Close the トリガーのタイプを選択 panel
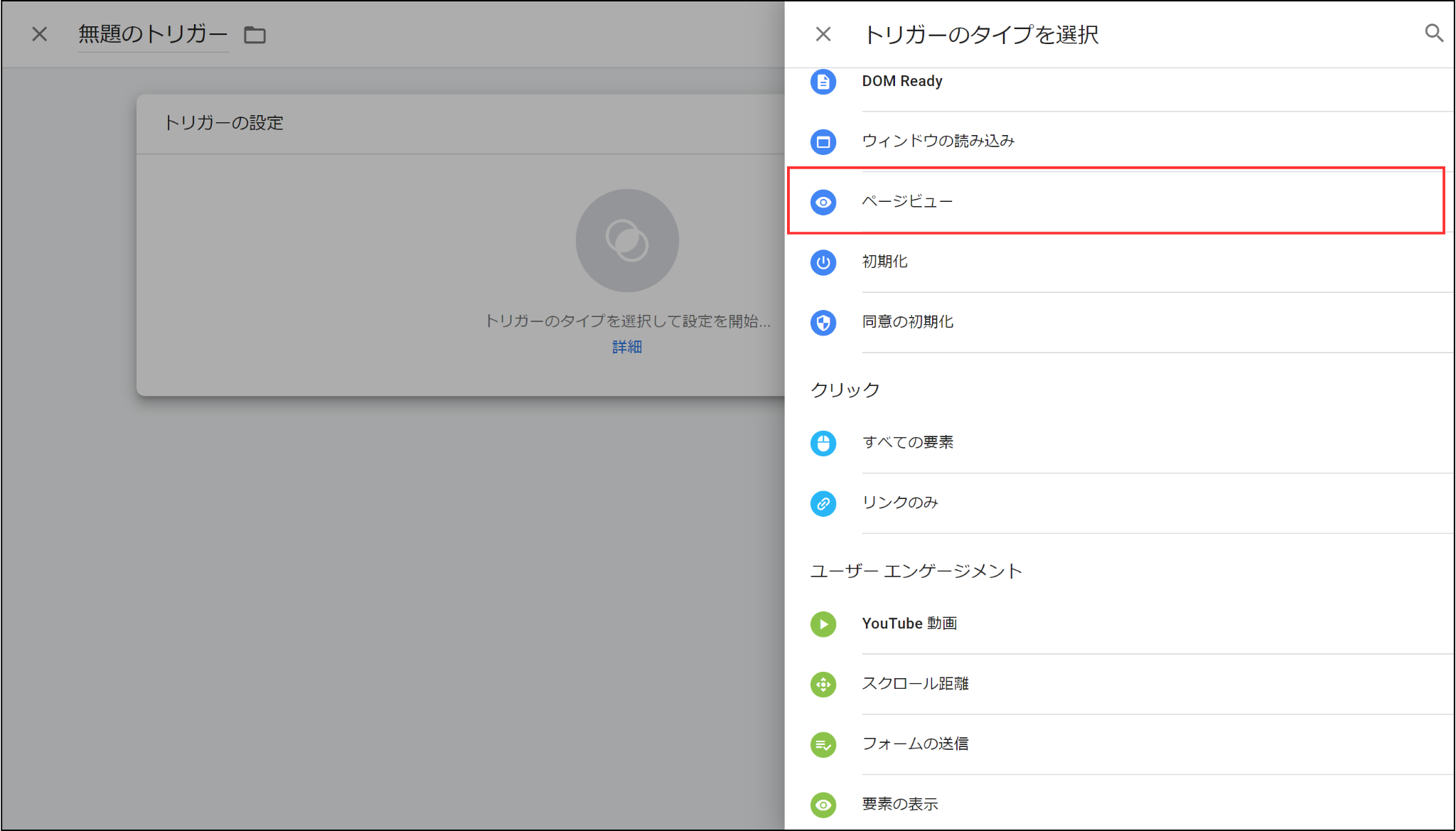This screenshot has width=1456, height=831. pyautogui.click(x=823, y=34)
